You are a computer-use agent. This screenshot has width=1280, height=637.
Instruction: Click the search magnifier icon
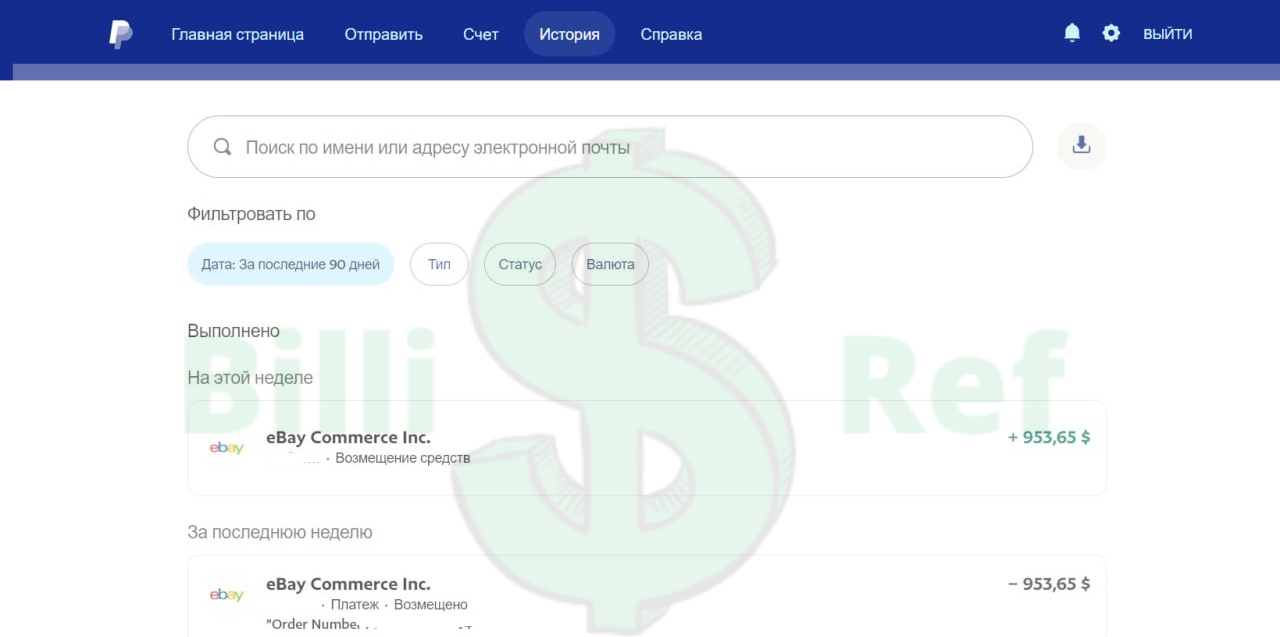click(x=223, y=147)
